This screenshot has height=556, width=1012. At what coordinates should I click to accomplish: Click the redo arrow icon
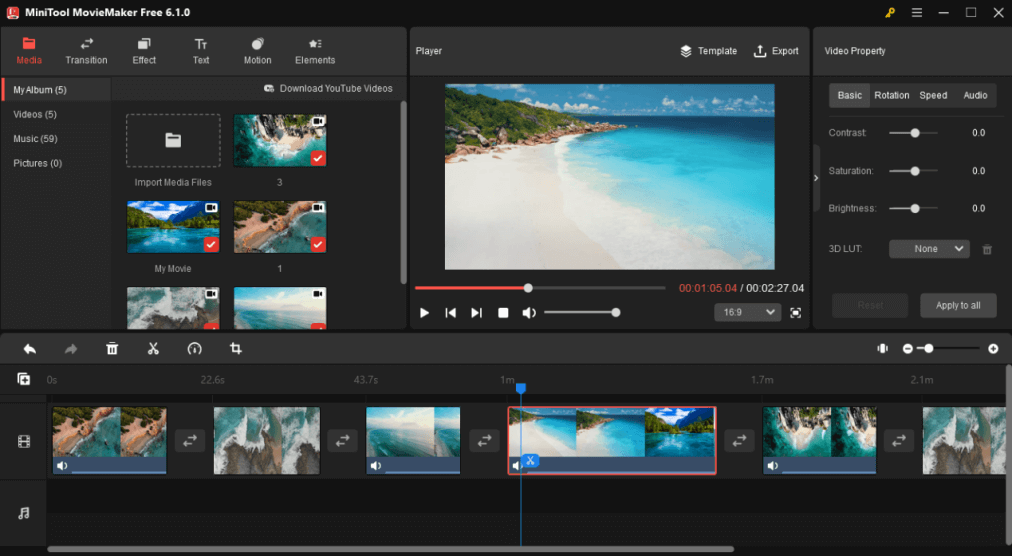(x=70, y=349)
